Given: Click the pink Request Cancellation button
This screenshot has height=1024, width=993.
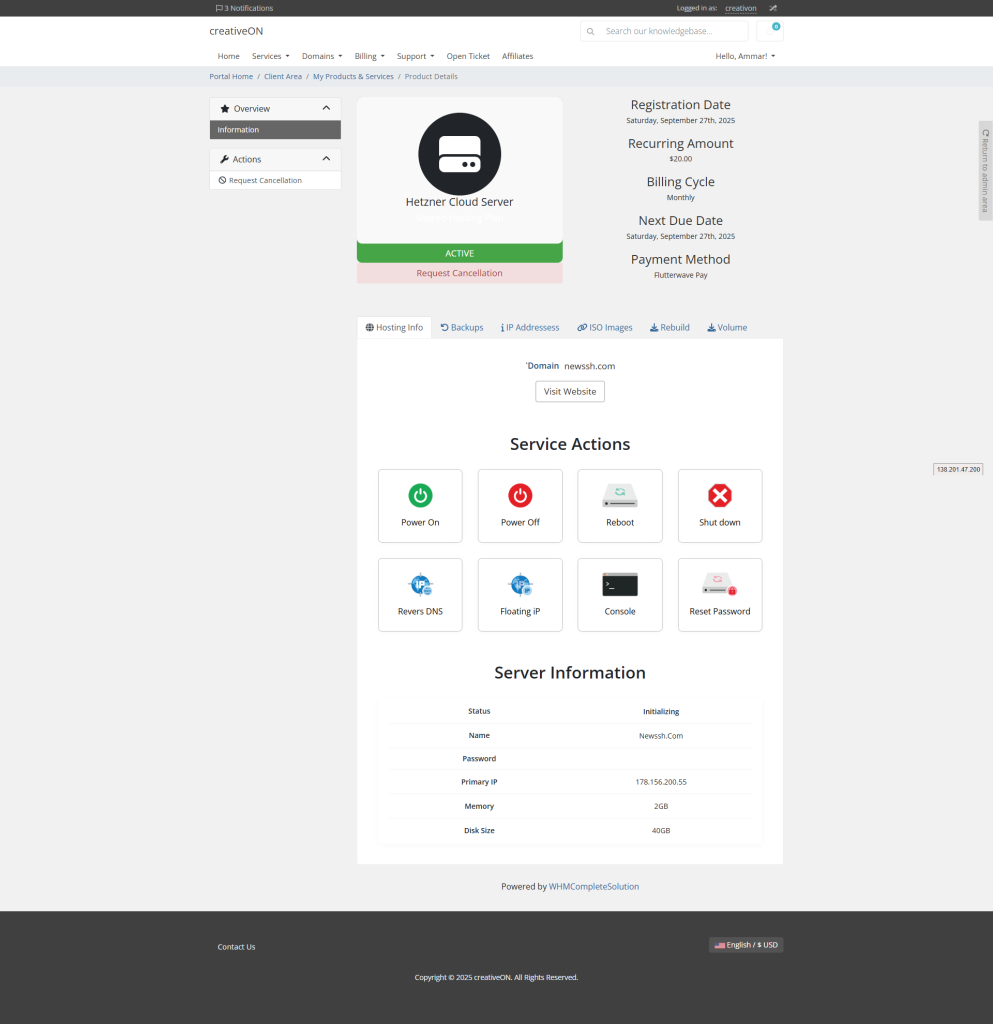Looking at the screenshot, I should (459, 273).
